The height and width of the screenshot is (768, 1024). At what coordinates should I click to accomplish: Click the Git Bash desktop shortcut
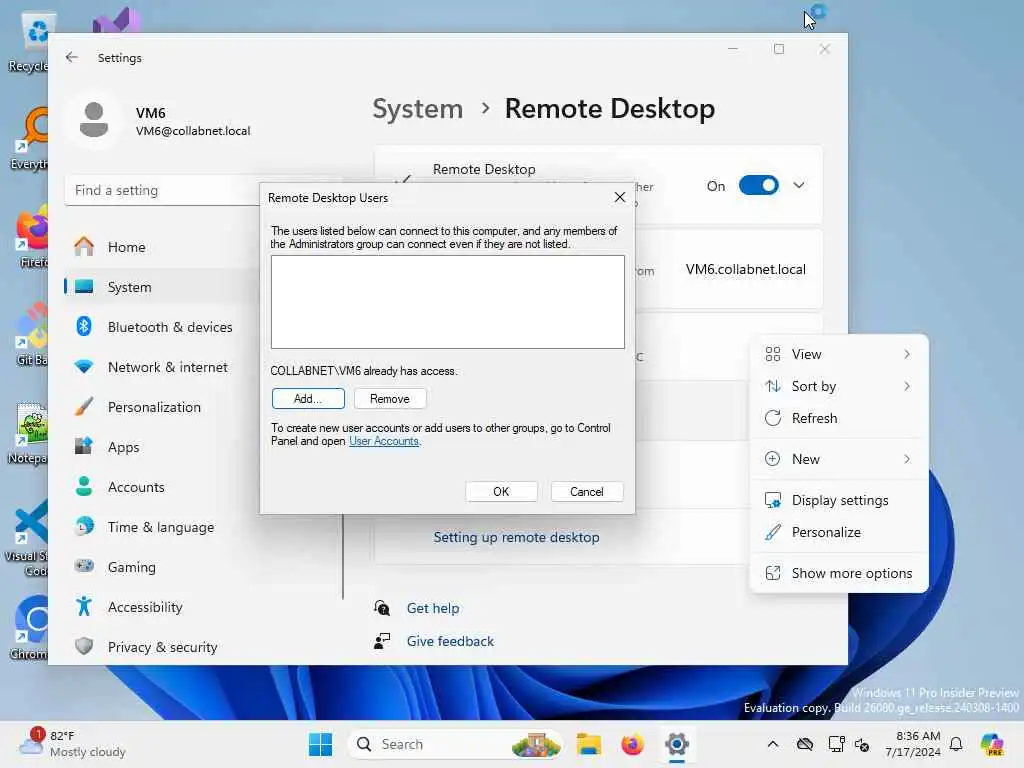tap(30, 336)
